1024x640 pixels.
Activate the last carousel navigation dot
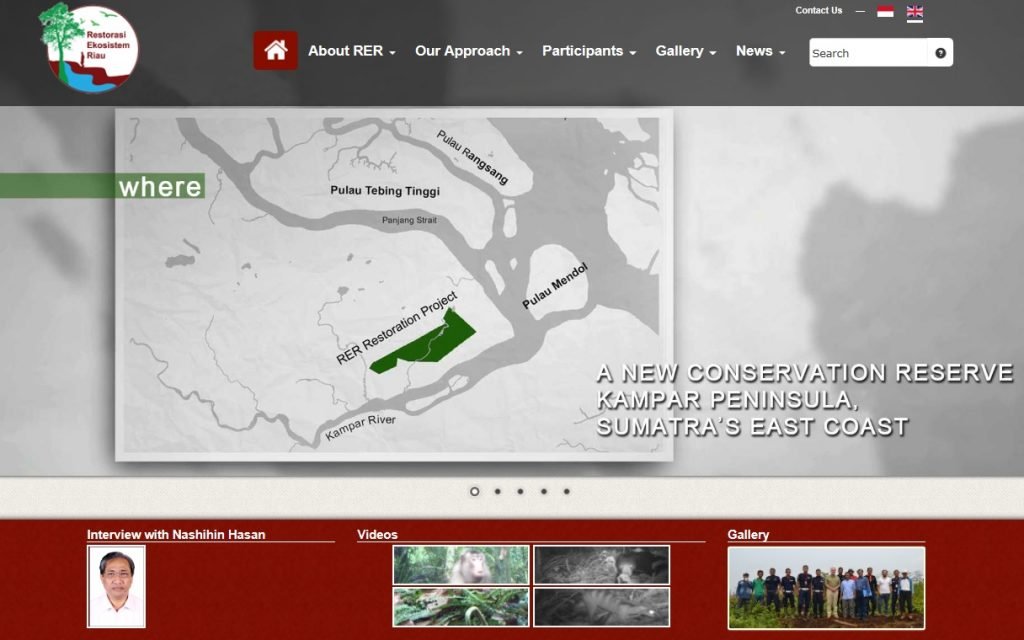[568, 492]
